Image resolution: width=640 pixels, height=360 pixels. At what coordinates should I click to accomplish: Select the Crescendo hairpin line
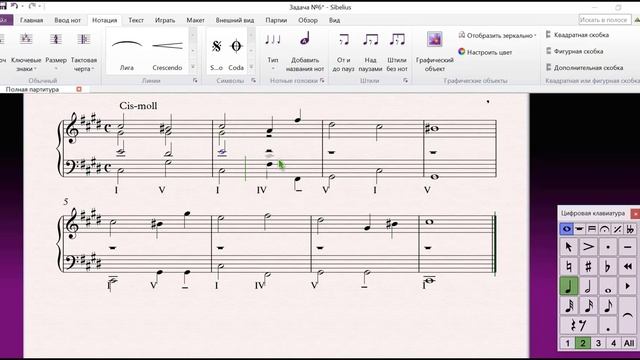(167, 51)
